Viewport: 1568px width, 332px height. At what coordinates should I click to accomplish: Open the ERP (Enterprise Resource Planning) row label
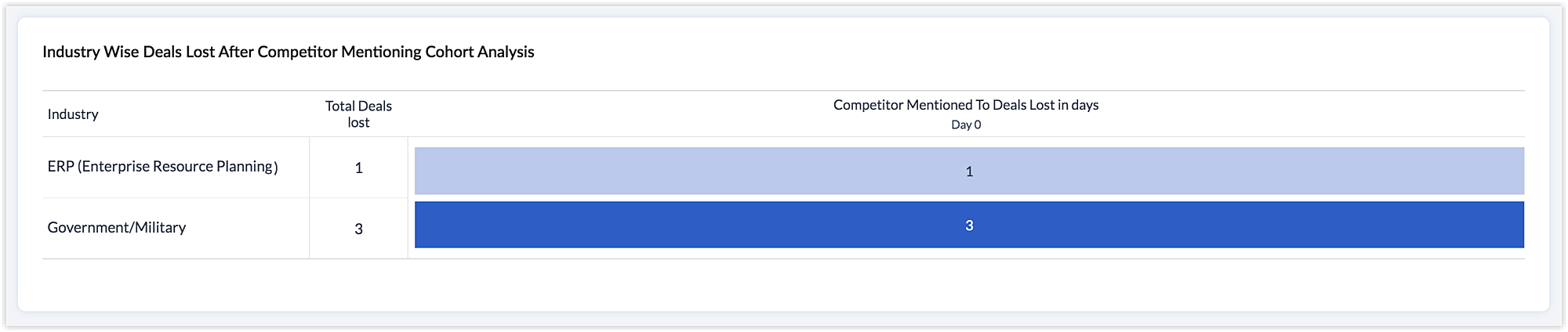(162, 167)
